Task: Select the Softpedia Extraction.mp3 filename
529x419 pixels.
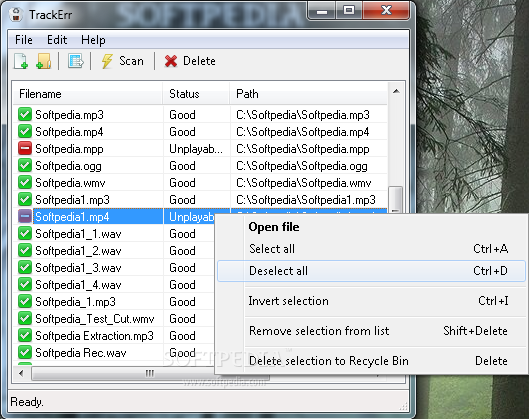Action: pyautogui.click(x=94, y=336)
